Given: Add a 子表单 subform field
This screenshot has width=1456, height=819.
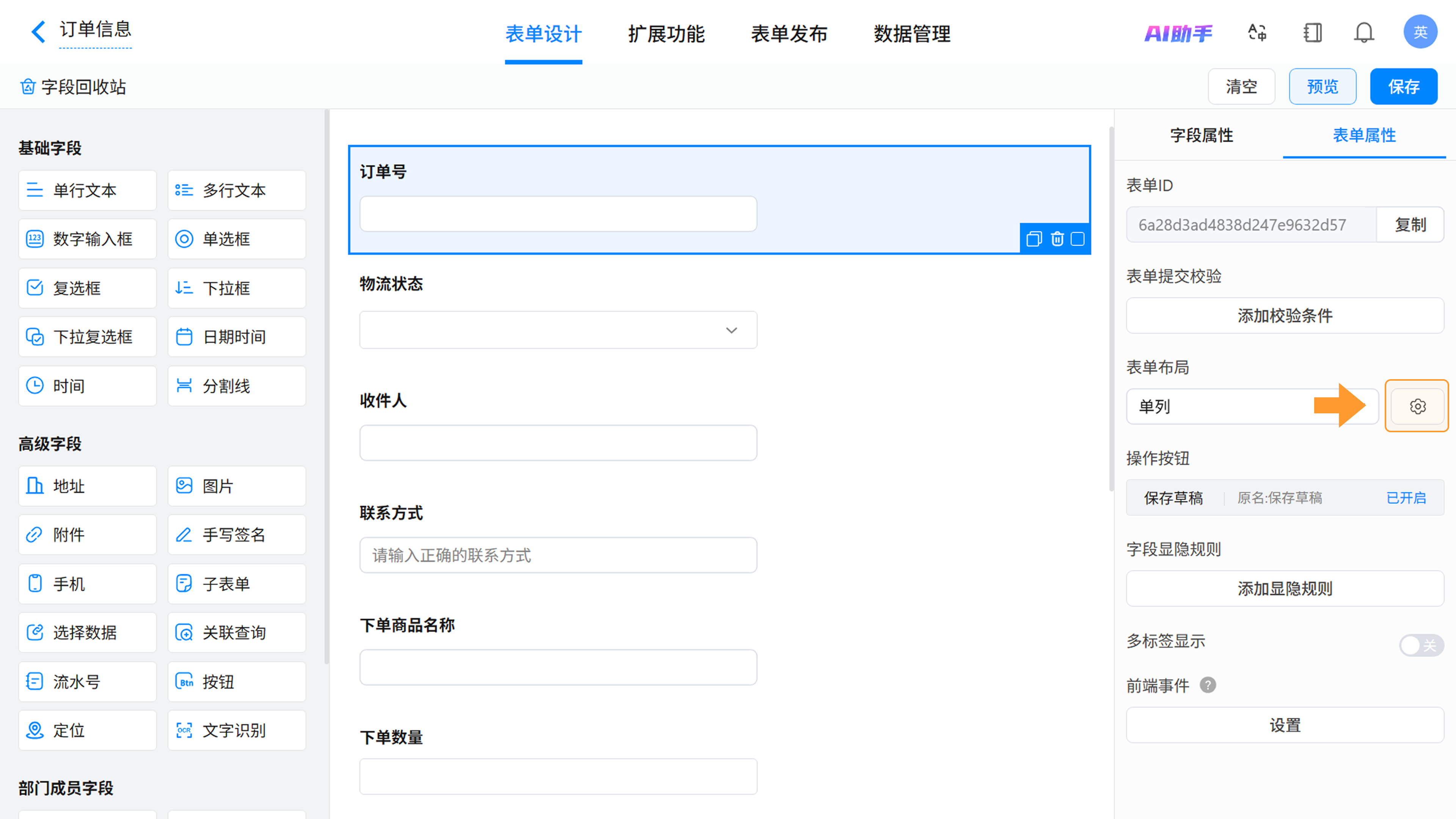Looking at the screenshot, I should [237, 584].
